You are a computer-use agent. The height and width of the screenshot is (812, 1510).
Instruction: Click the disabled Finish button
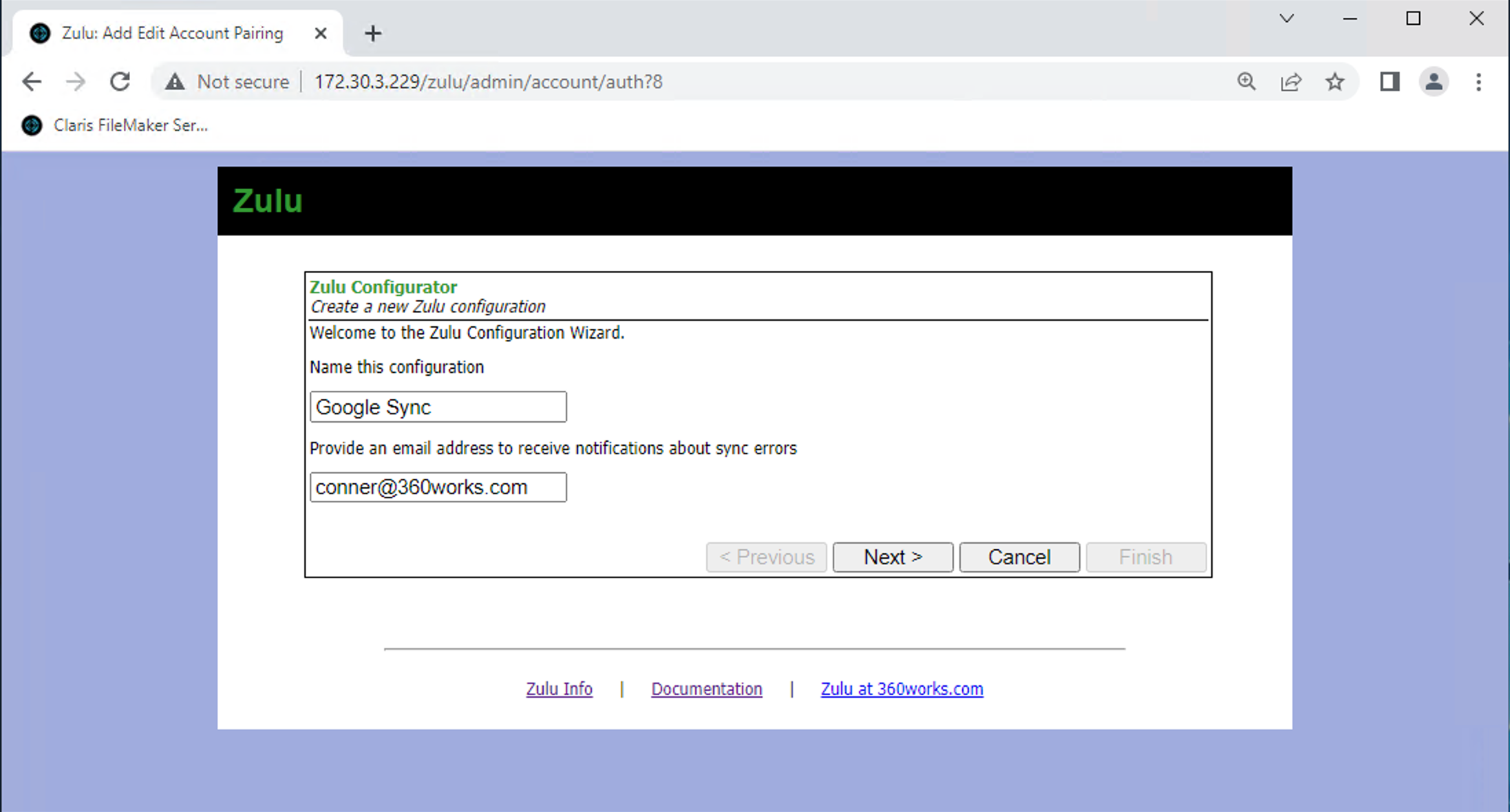1146,557
